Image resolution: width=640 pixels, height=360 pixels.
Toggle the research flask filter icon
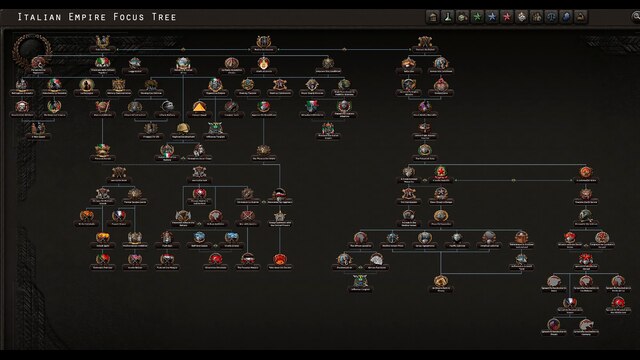pyautogui.click(x=448, y=17)
